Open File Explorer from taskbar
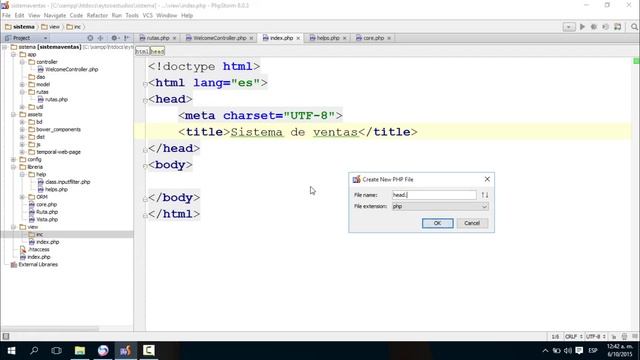This screenshot has width=640, height=360. [80, 351]
